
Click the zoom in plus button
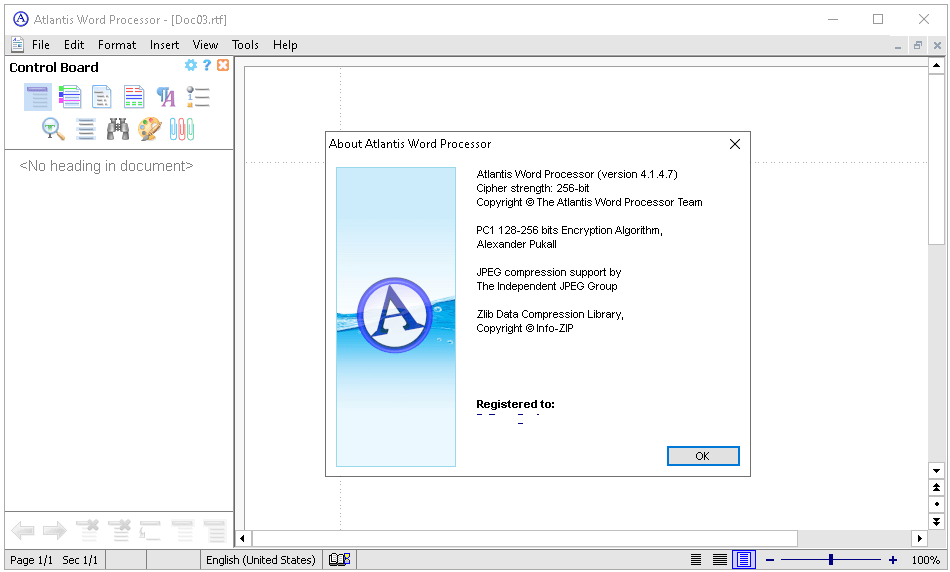892,560
